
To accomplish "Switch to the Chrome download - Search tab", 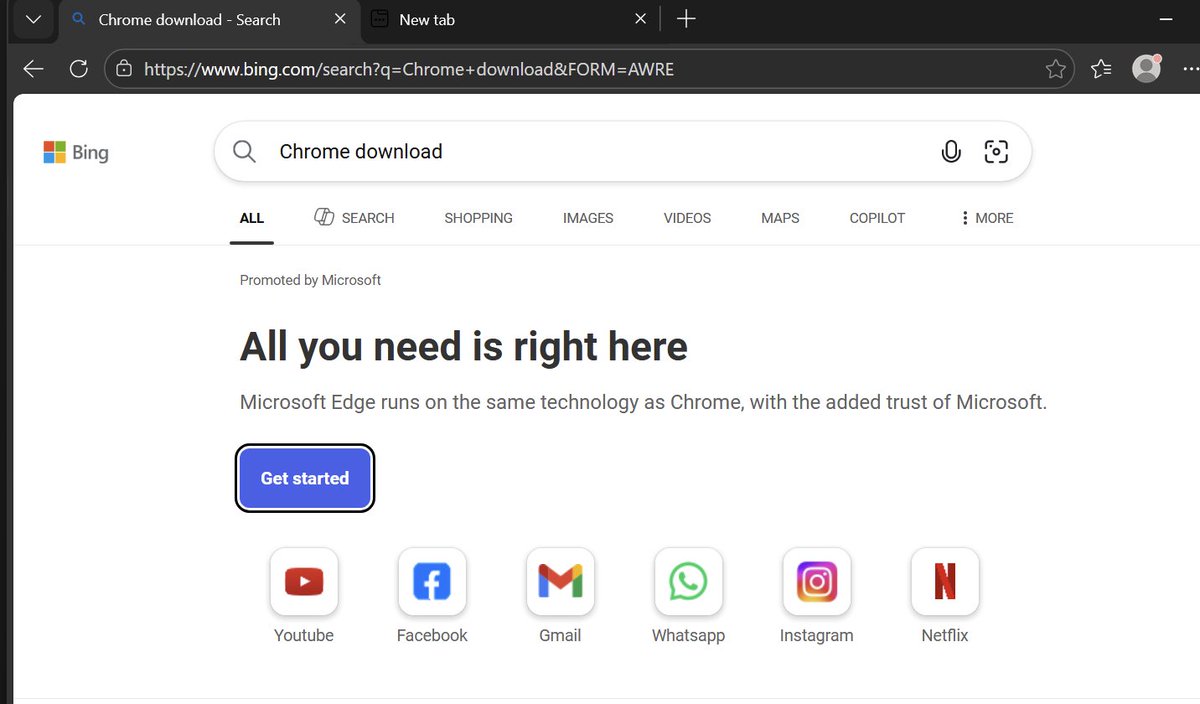I will [x=208, y=20].
